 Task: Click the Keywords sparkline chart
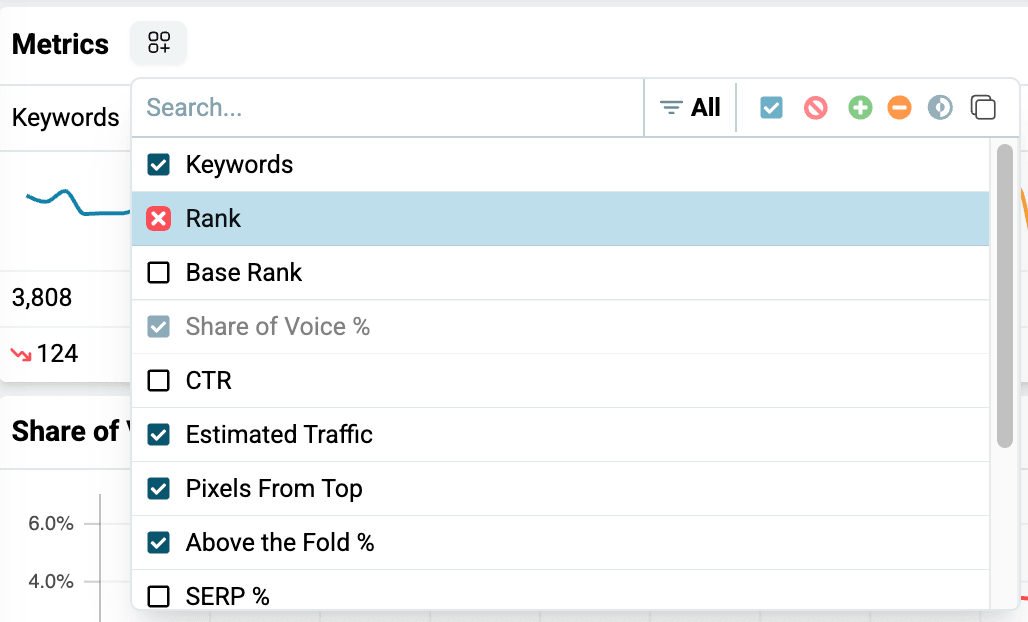[x=78, y=202]
